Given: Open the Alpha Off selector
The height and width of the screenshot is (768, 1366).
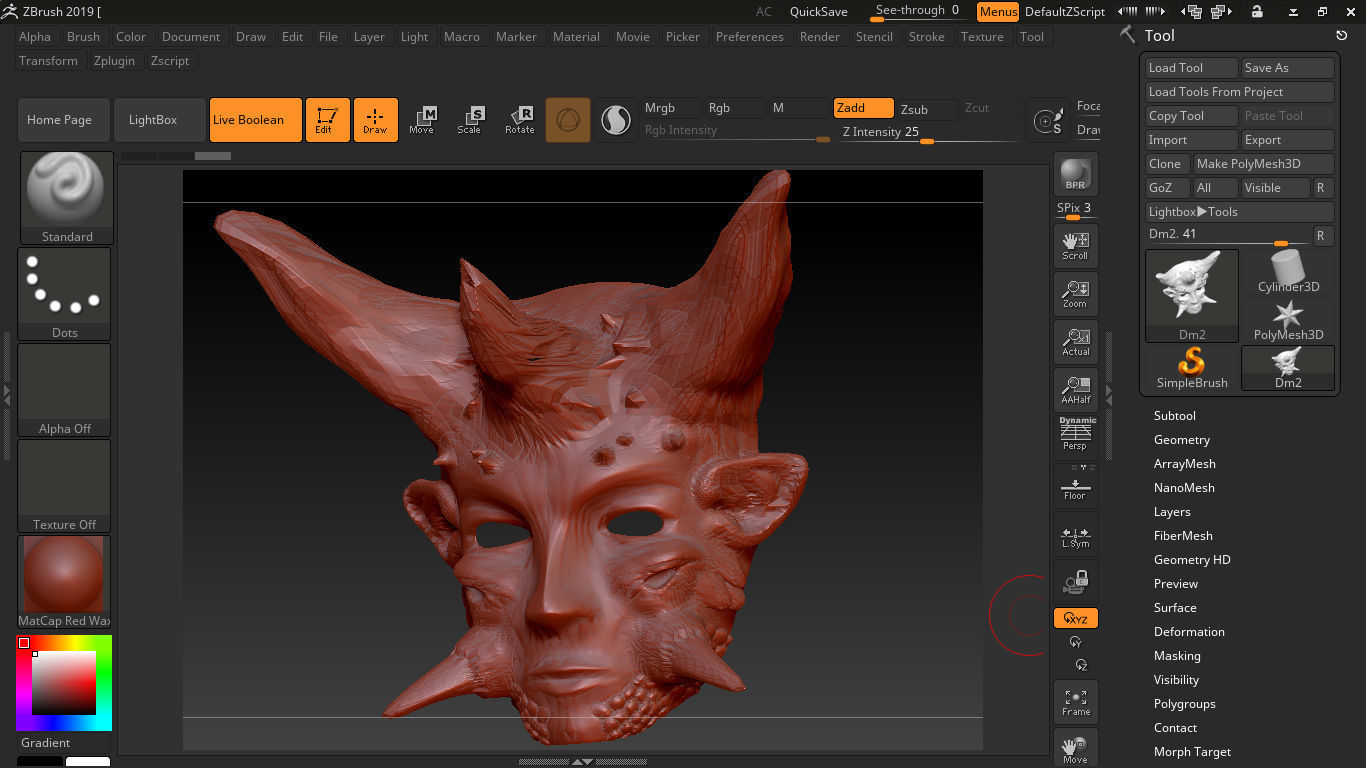Looking at the screenshot, I should pos(65,390).
